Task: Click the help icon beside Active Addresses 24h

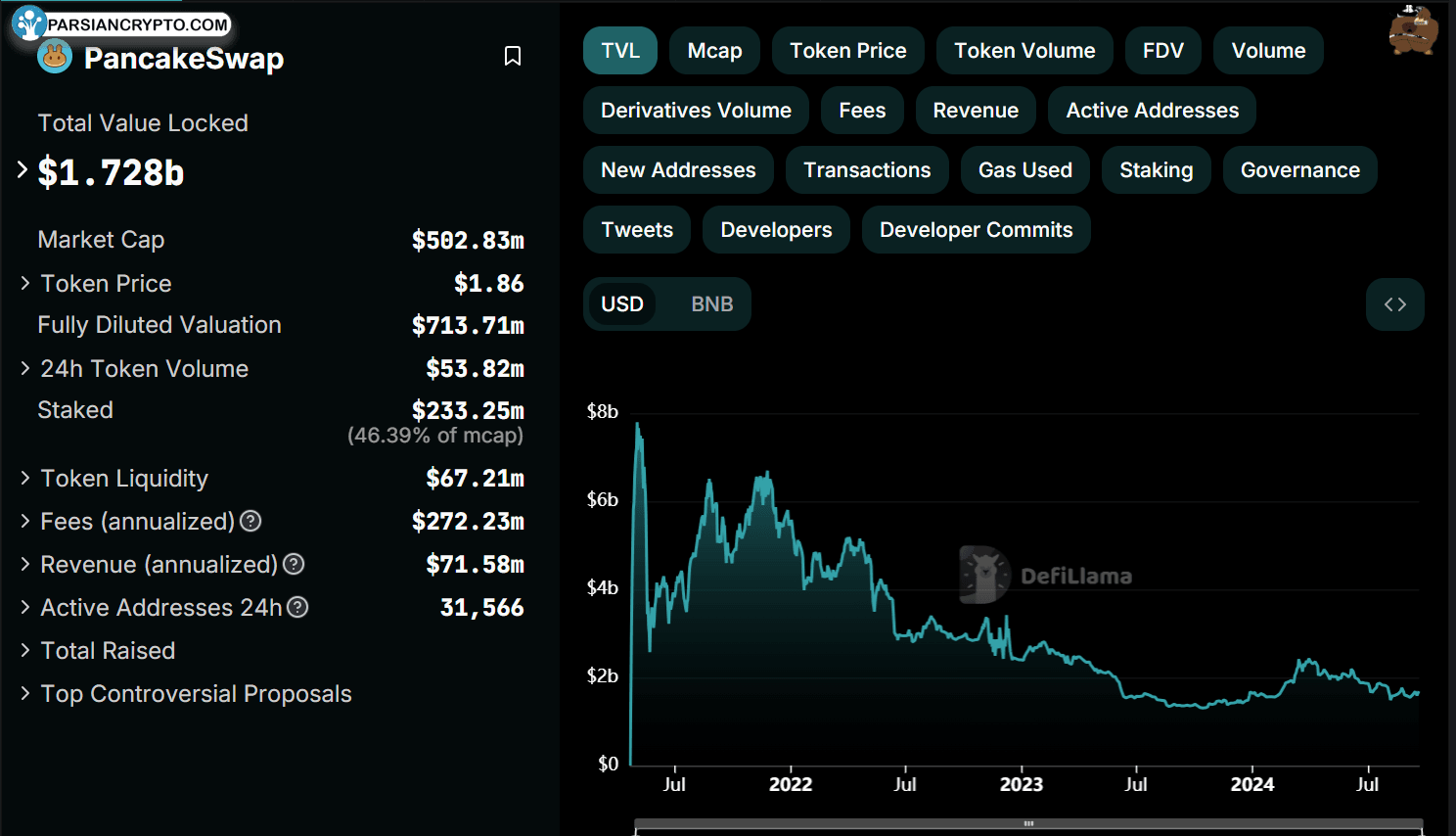Action: (x=297, y=608)
